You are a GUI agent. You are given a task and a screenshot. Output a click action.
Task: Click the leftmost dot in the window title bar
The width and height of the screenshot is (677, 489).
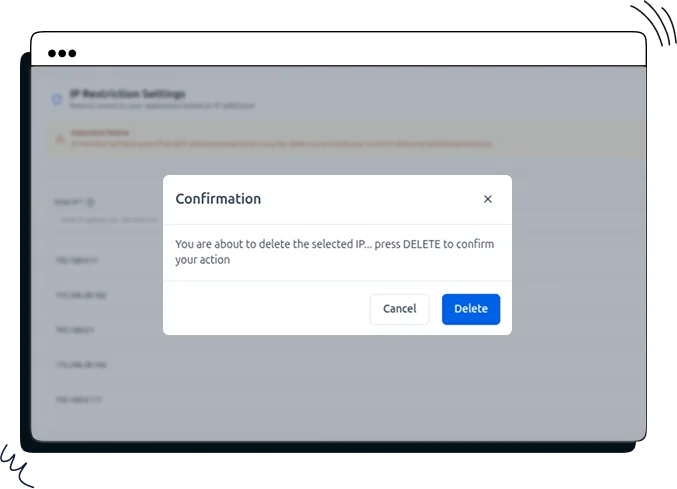[x=52, y=53]
